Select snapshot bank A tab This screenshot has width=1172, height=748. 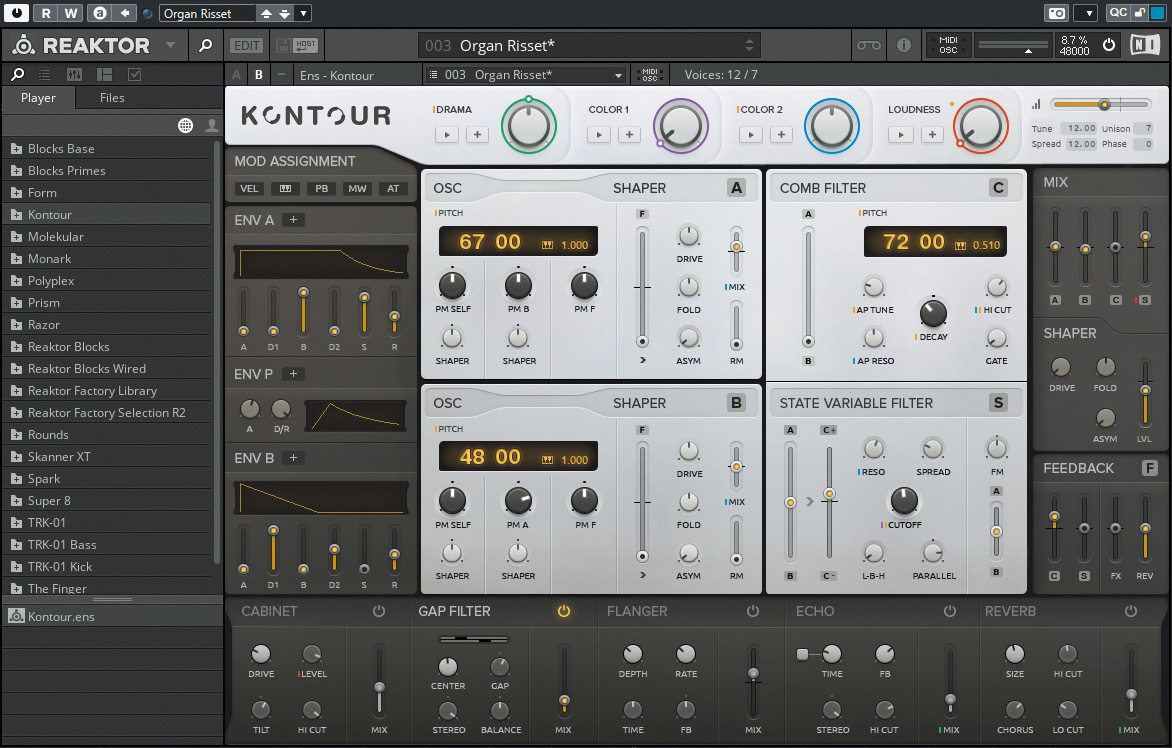pyautogui.click(x=237, y=75)
